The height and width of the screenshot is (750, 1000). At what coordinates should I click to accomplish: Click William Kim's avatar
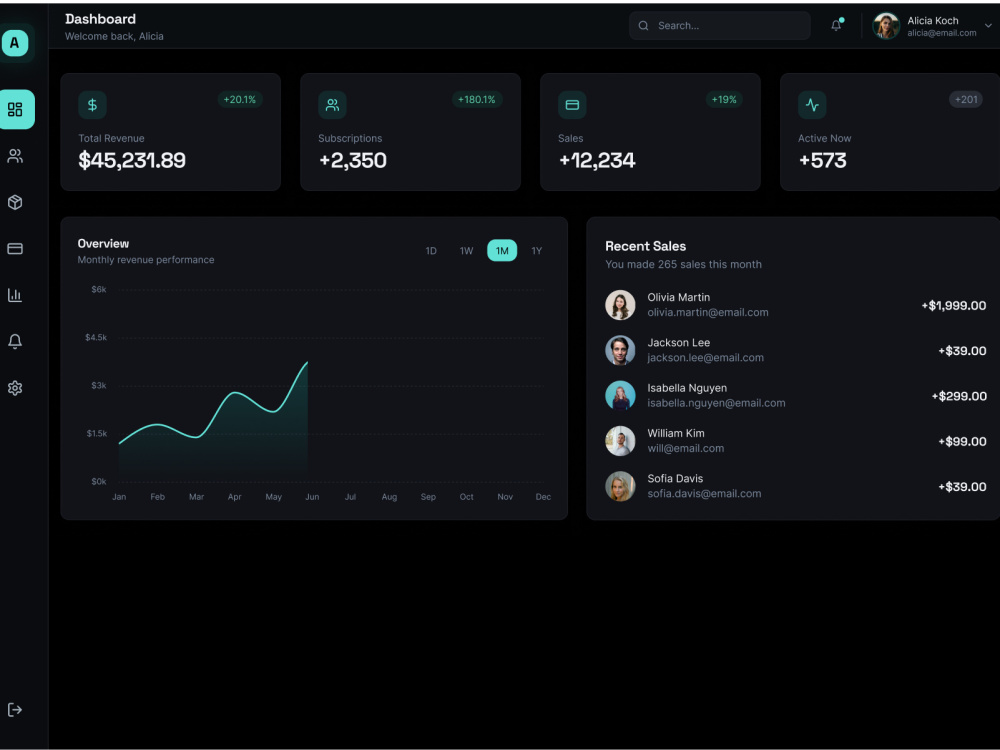(x=620, y=441)
